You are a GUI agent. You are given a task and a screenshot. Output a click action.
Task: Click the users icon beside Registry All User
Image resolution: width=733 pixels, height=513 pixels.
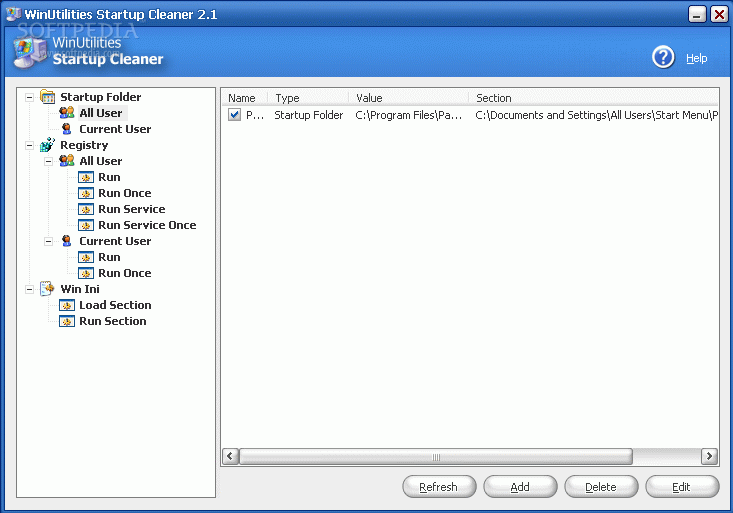67,161
